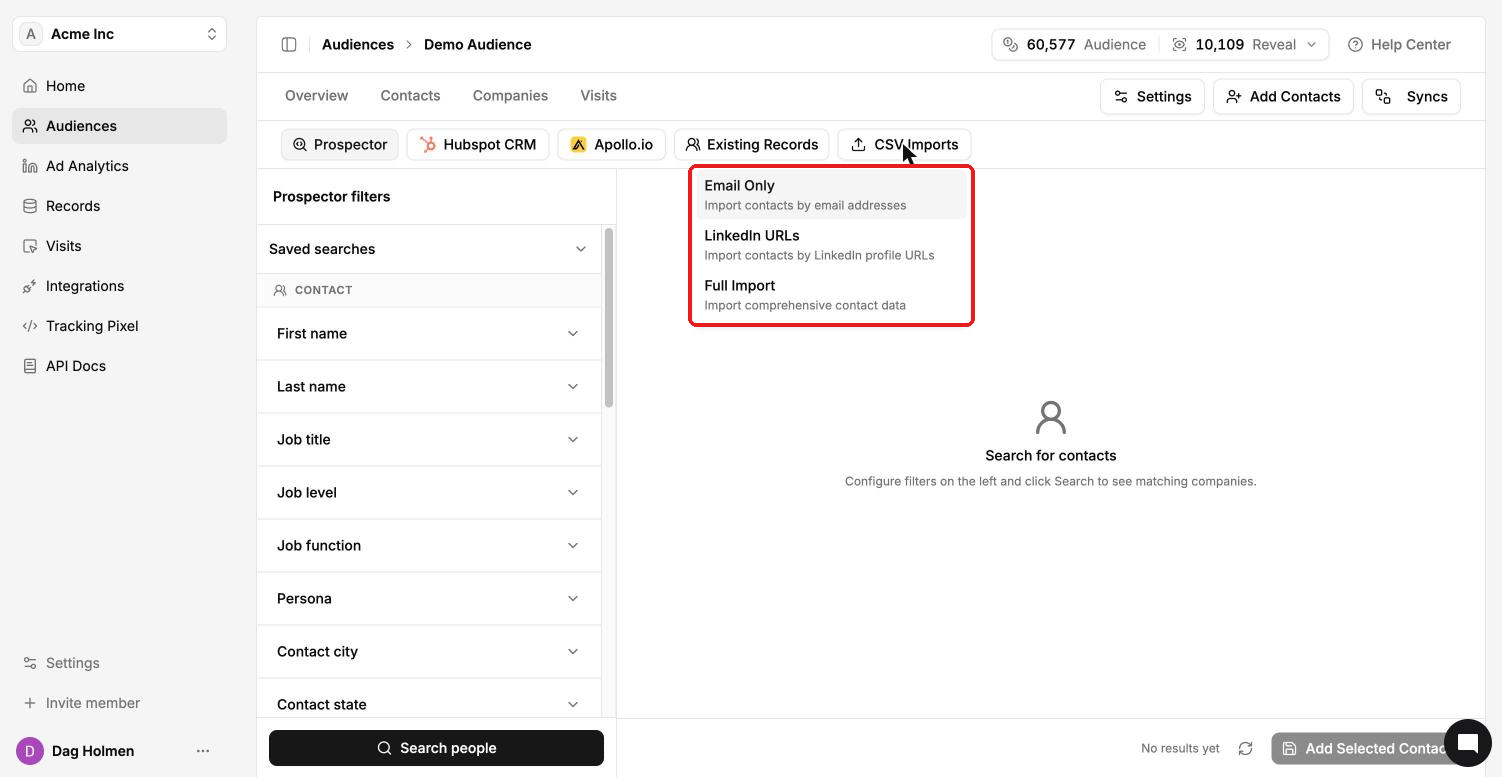1502x777 pixels.
Task: Select Hubspot CRM source
Action: [x=477, y=144]
